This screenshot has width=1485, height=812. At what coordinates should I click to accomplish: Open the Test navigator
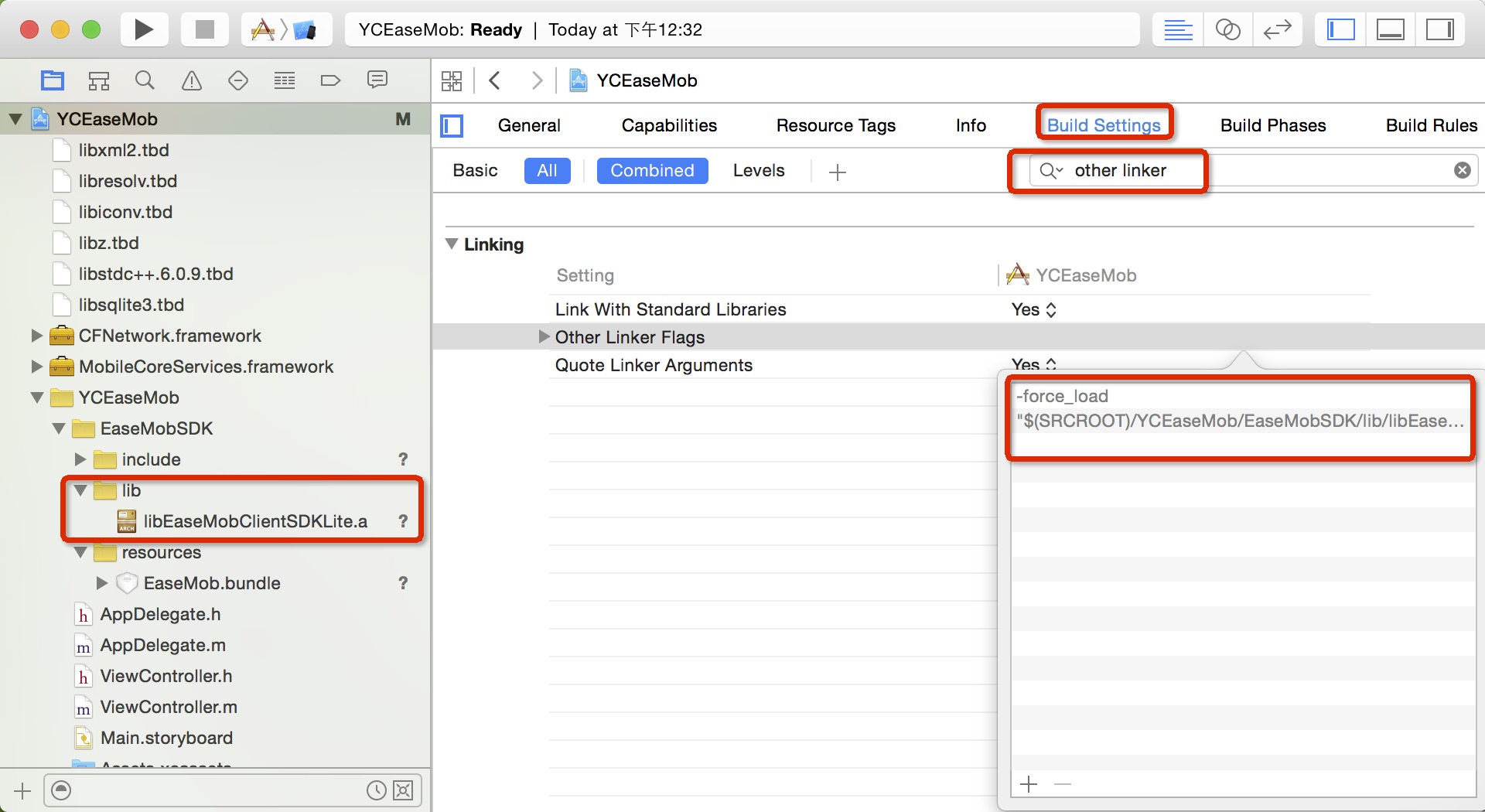[x=238, y=80]
